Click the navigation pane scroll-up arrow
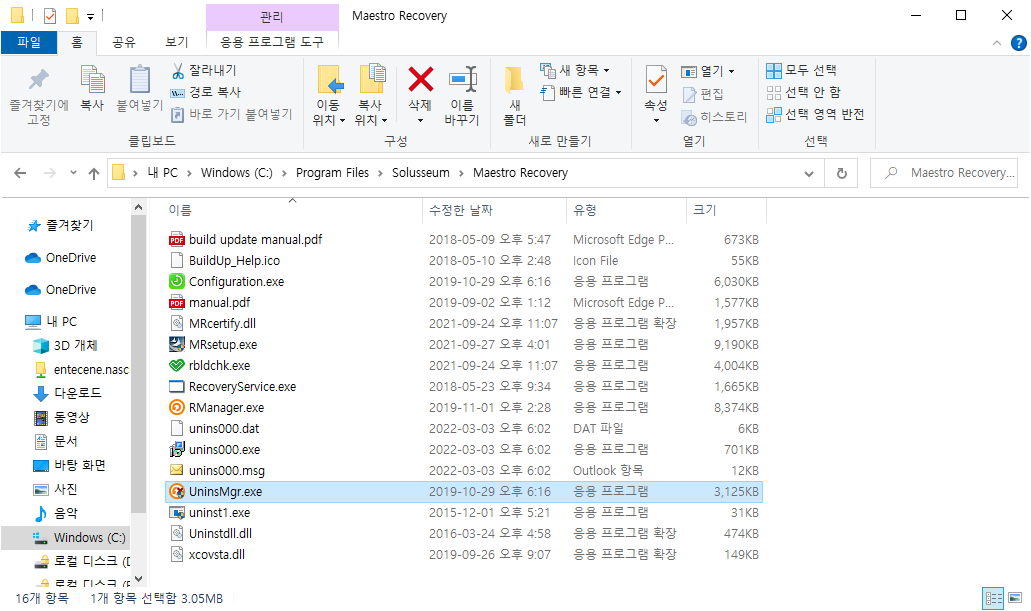Screen dimensions: 1031x611 138,208
